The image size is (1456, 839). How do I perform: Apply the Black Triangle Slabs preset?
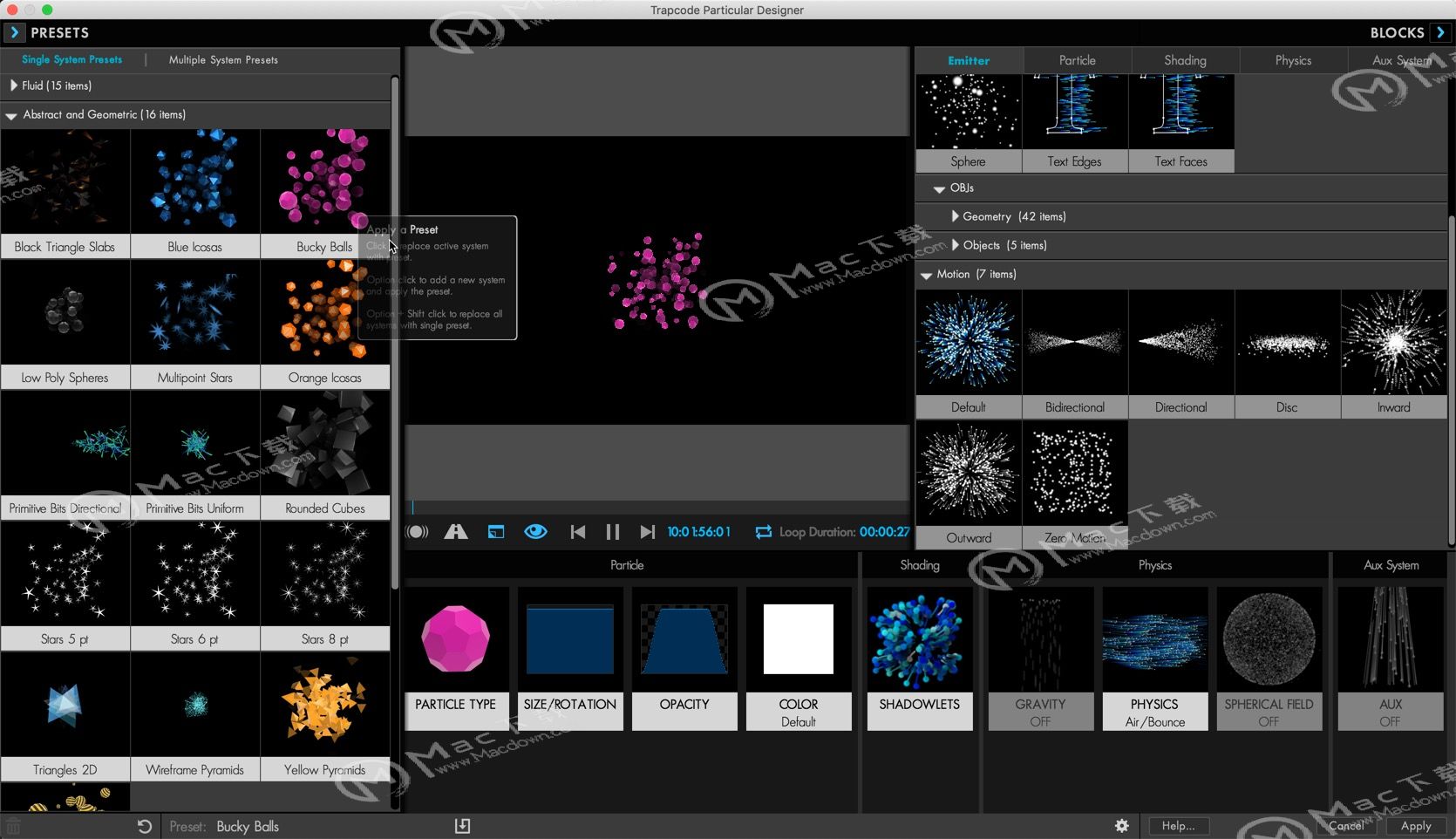point(65,194)
